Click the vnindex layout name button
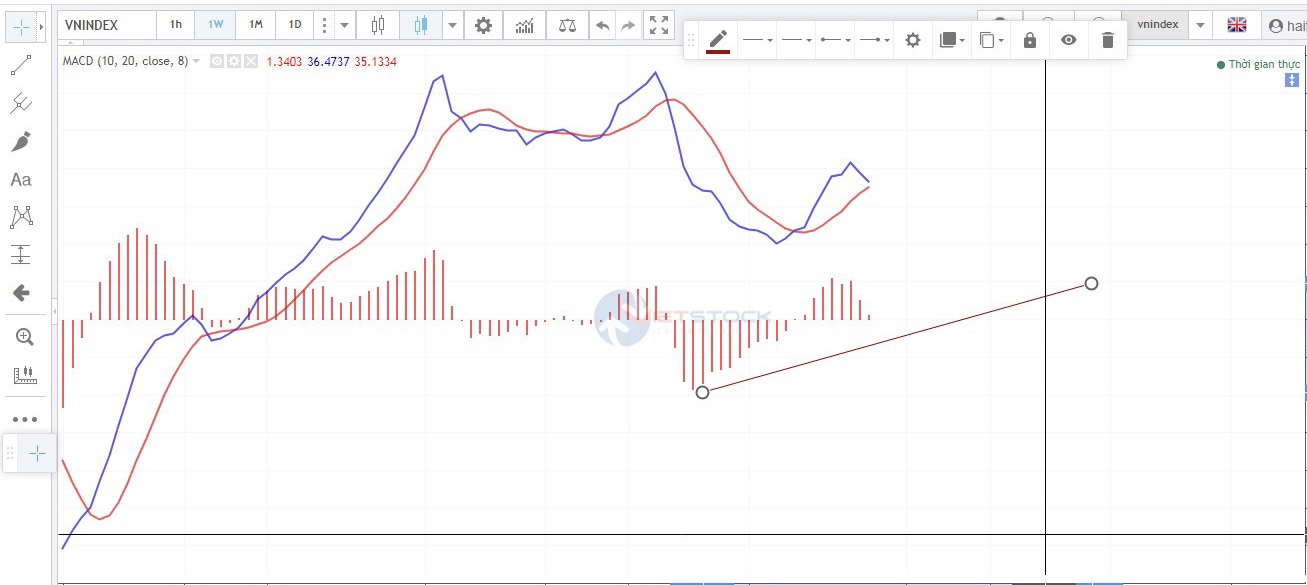 1157,25
